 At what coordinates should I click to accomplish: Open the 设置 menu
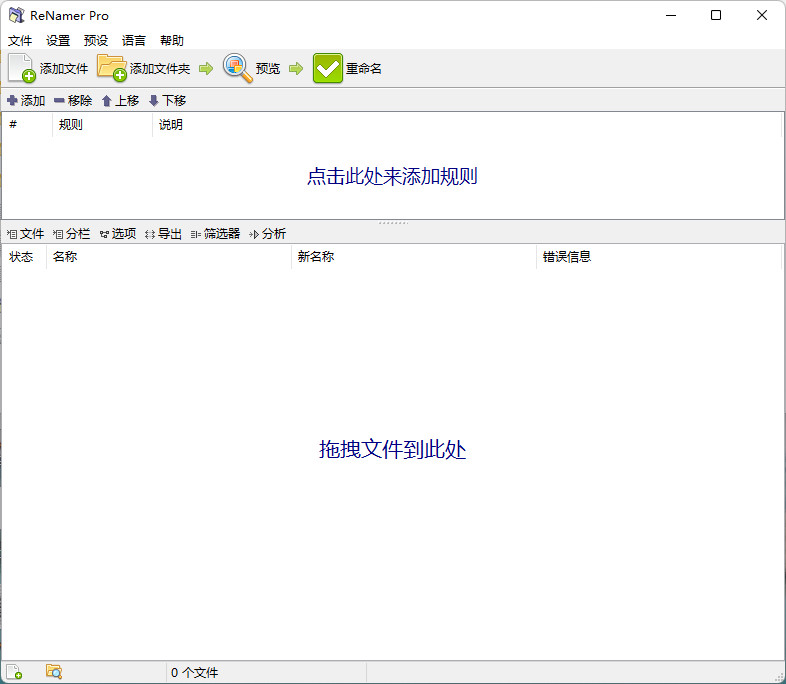pyautogui.click(x=58, y=41)
